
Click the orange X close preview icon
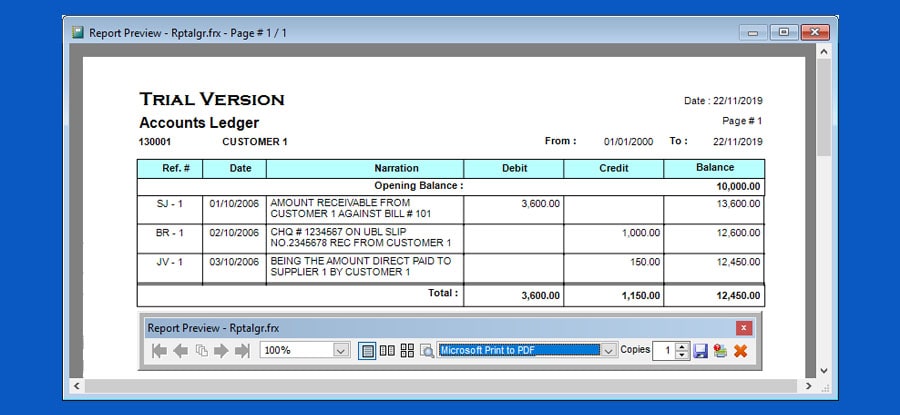(740, 351)
